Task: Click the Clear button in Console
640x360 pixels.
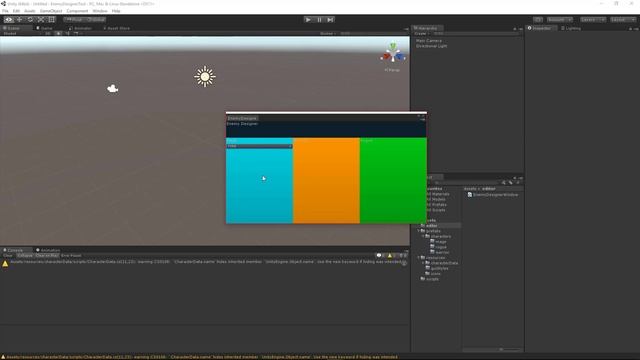Action: [8, 256]
